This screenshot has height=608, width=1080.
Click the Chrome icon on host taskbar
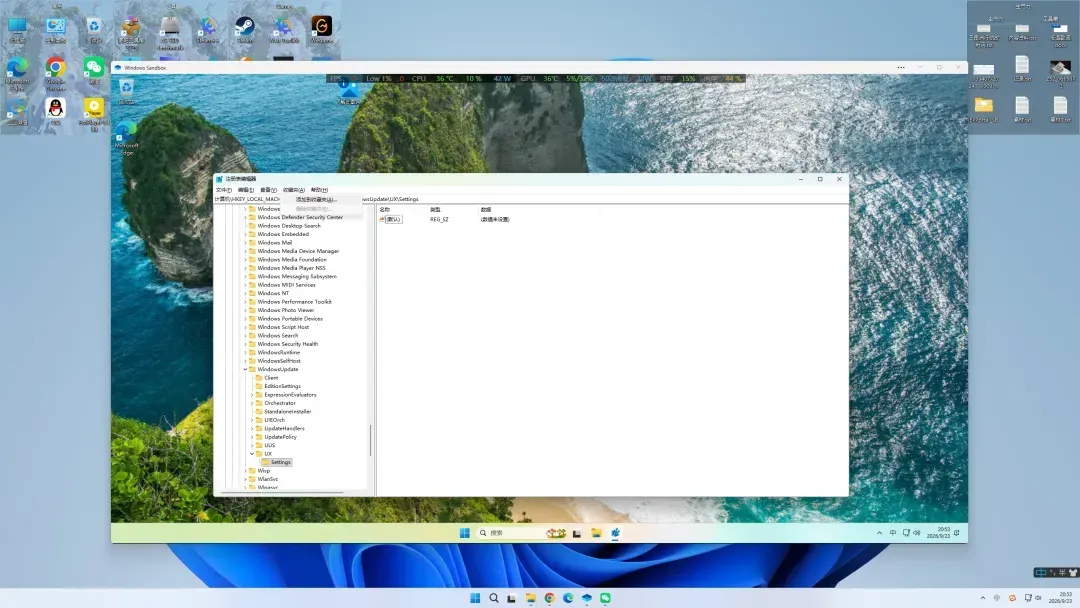549,598
